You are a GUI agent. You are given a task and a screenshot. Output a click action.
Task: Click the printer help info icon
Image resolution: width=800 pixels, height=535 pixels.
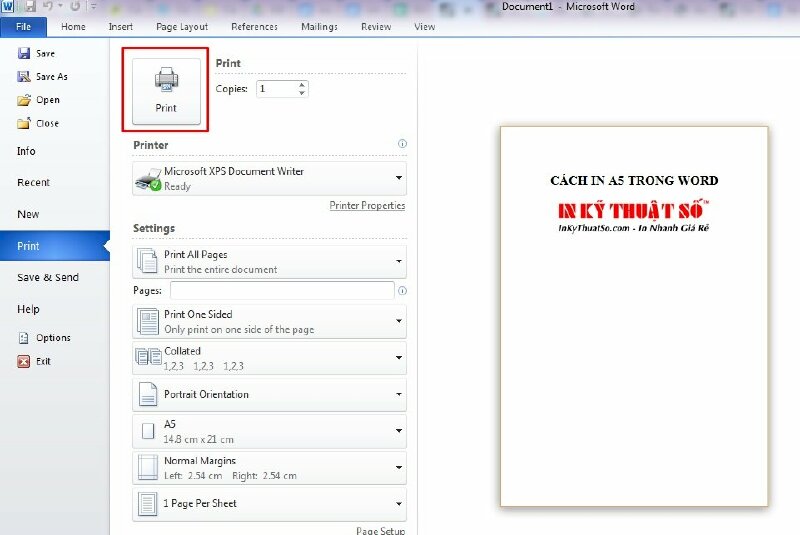click(x=402, y=144)
